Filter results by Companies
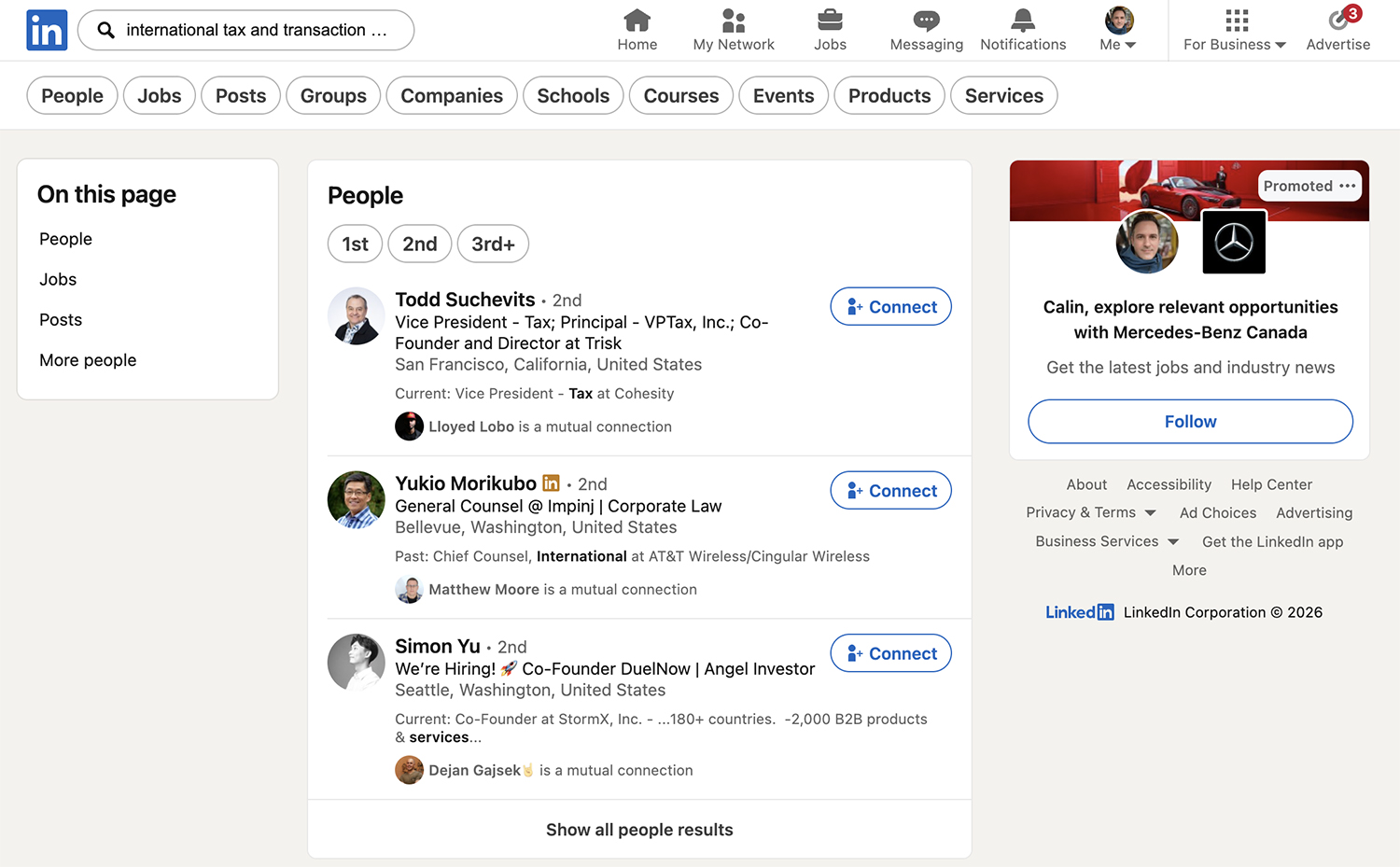This screenshot has height=867, width=1400. (x=451, y=95)
